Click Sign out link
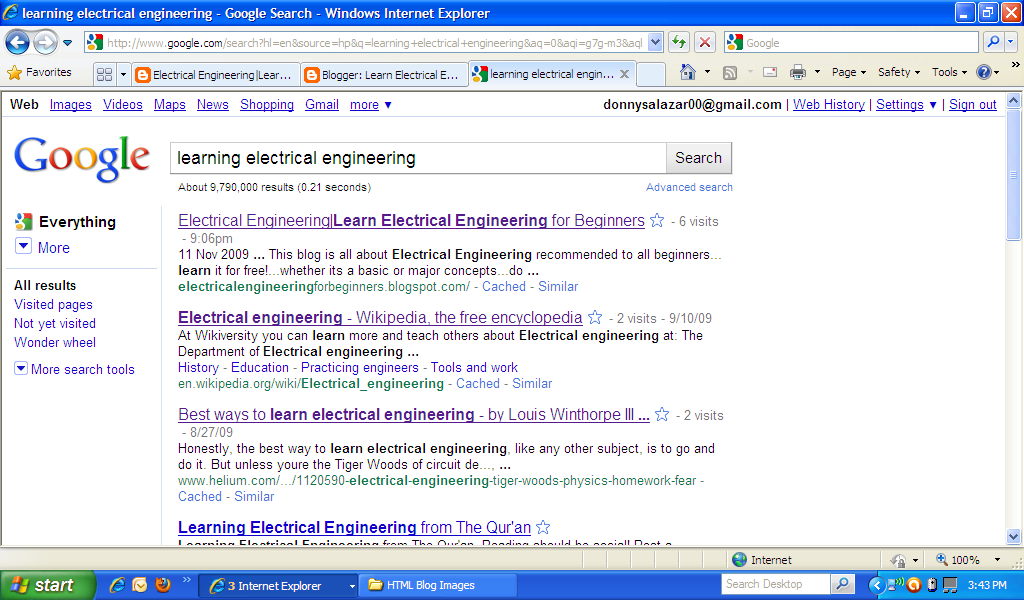 [972, 104]
